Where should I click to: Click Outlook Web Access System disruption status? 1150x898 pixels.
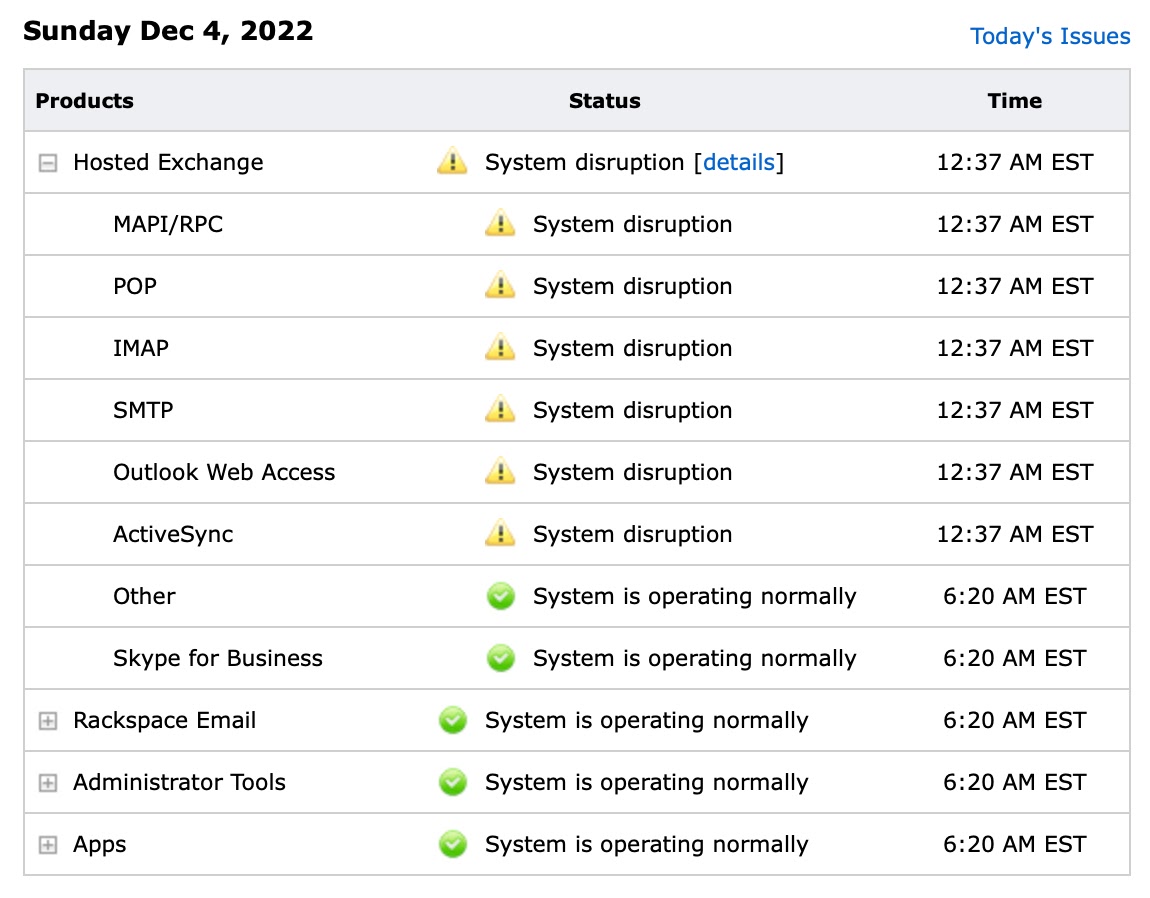pos(632,472)
